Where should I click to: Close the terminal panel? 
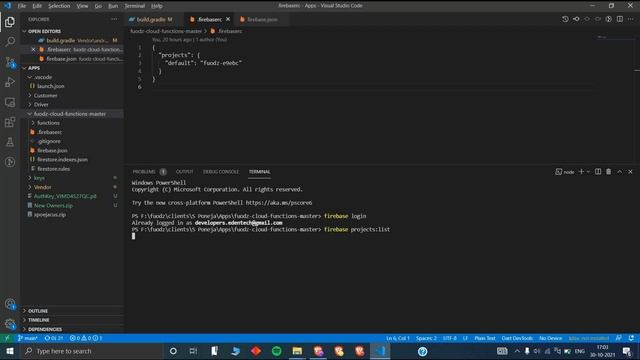tap(630, 172)
